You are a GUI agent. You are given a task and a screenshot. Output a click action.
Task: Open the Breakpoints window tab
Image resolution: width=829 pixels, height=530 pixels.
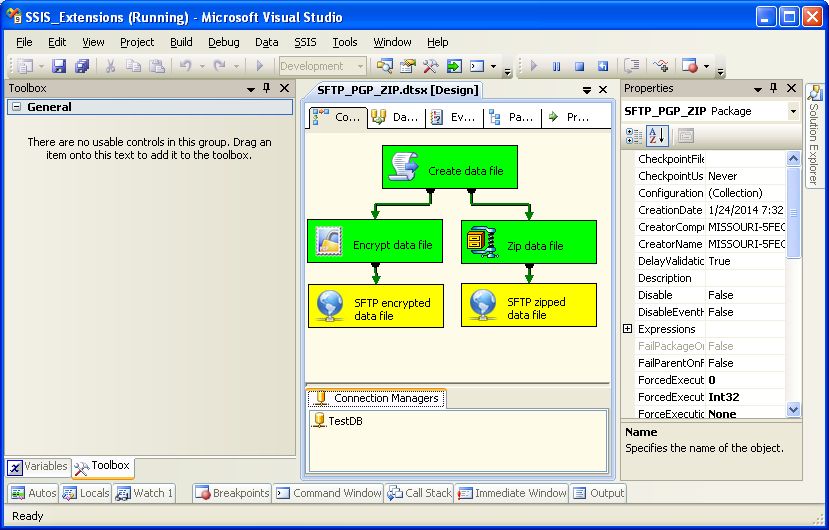(x=232, y=493)
